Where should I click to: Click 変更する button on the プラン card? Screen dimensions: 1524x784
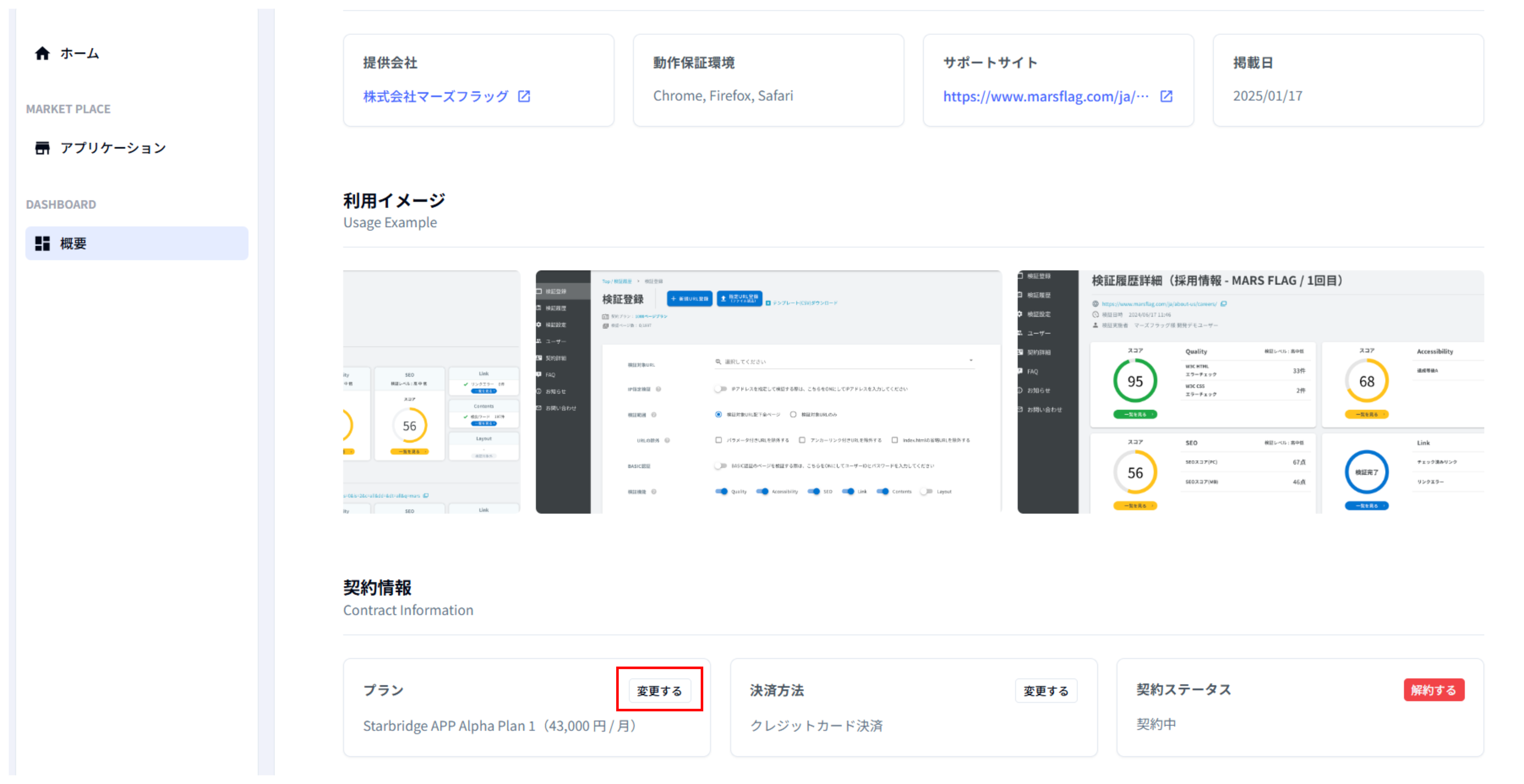coord(659,691)
